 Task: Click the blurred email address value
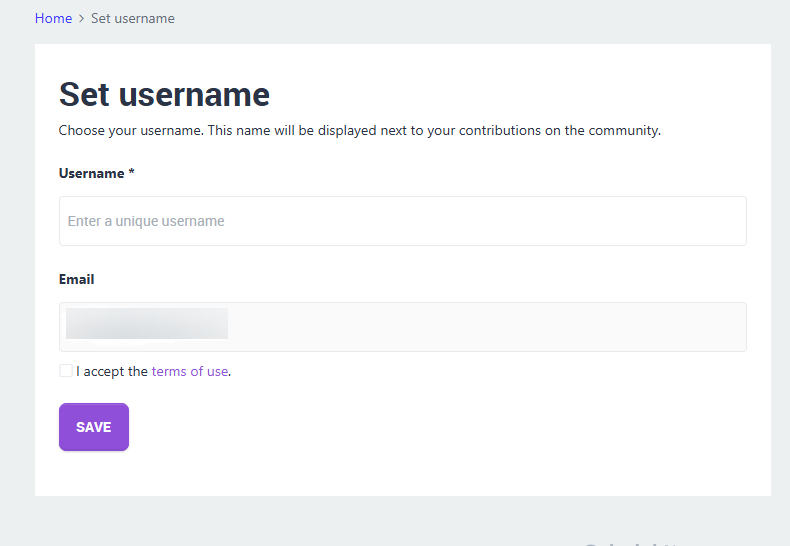point(147,324)
